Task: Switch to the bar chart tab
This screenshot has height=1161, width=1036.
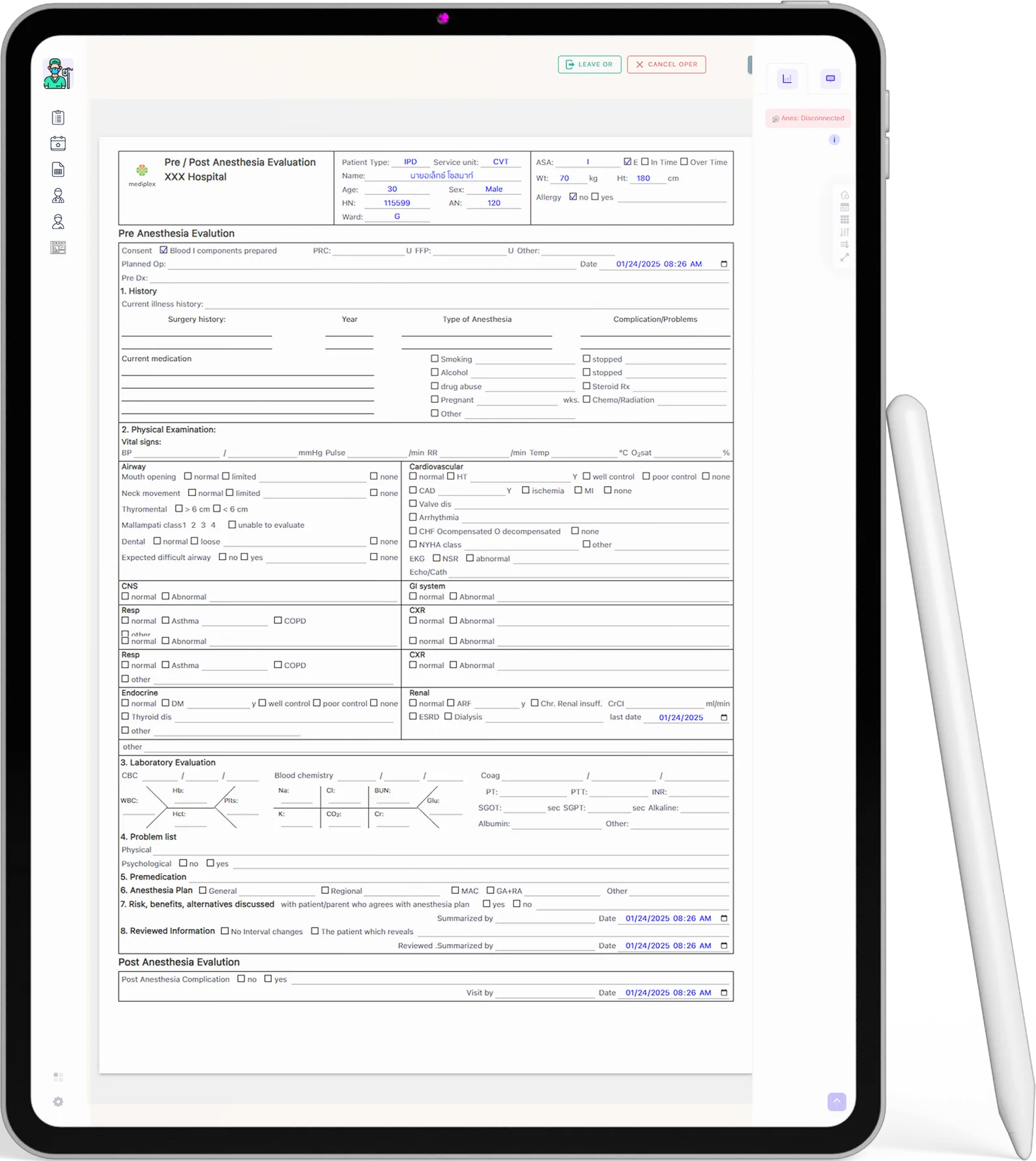Action: [x=787, y=79]
